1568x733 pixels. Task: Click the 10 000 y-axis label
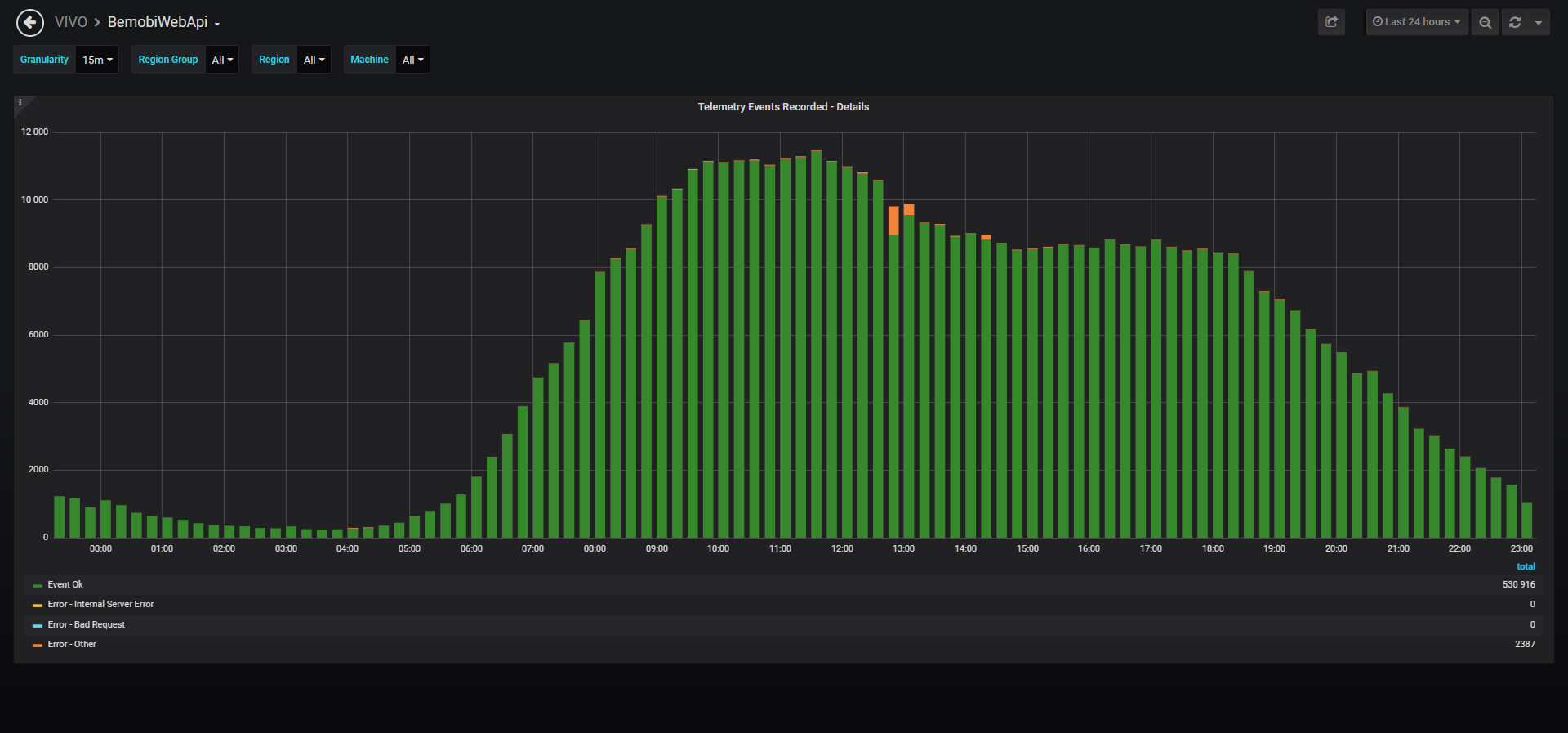(34, 199)
